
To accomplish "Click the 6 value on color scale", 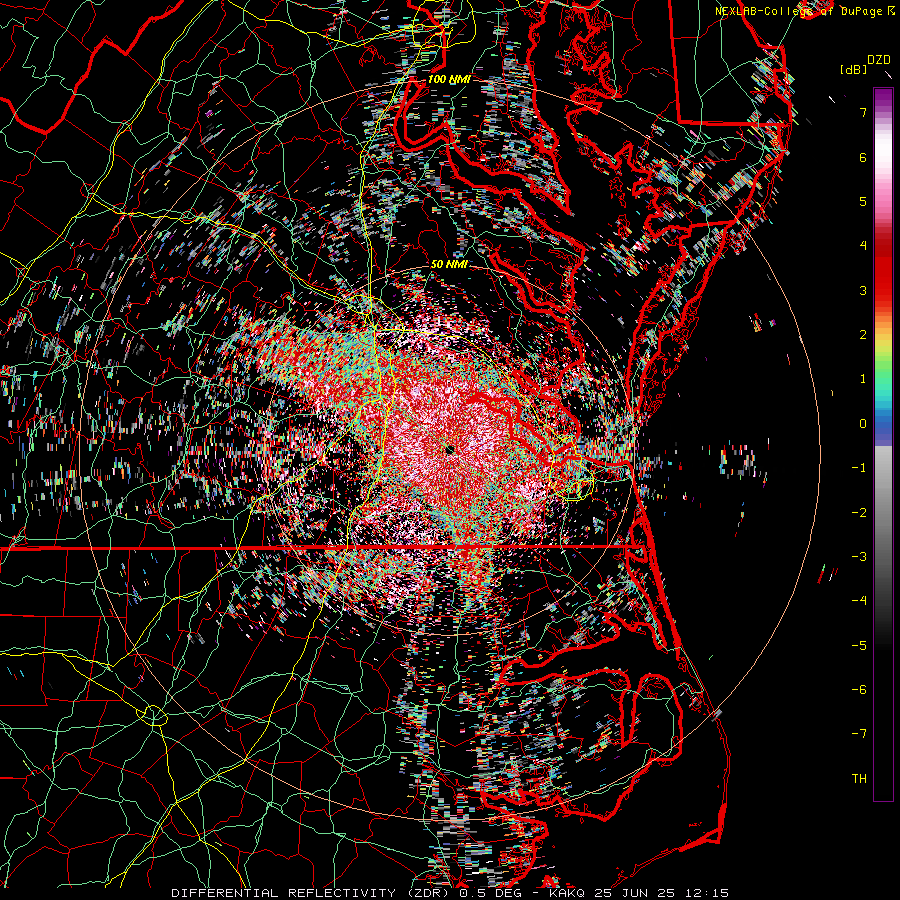I will tap(863, 157).
